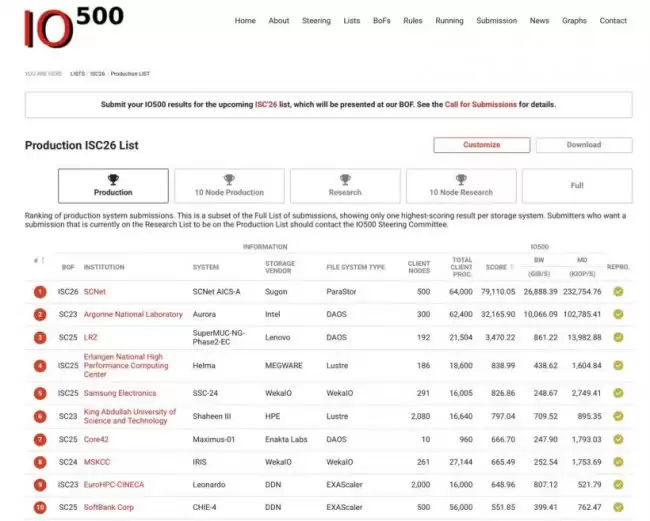
Task: Open the LRZ institution link
Action: [x=90, y=338]
